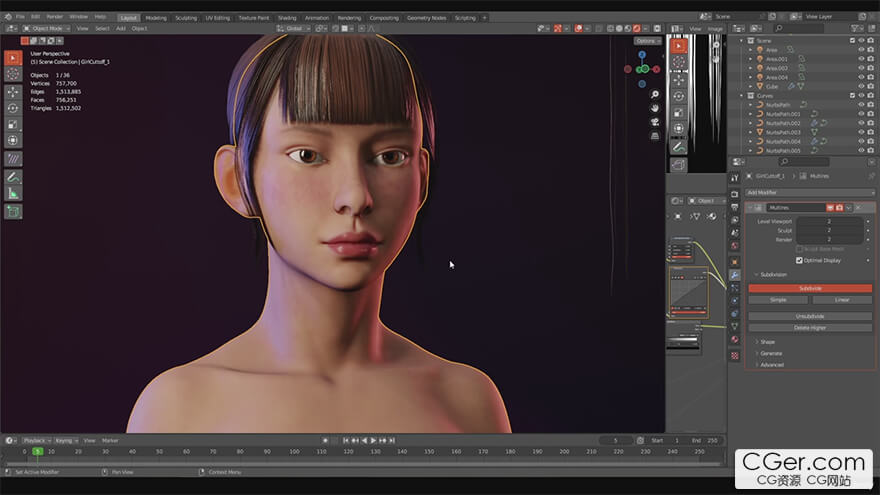Switch perspective/orthographic with the grid gizmo
Image resolution: width=880 pixels, height=495 pixels.
coord(654,136)
